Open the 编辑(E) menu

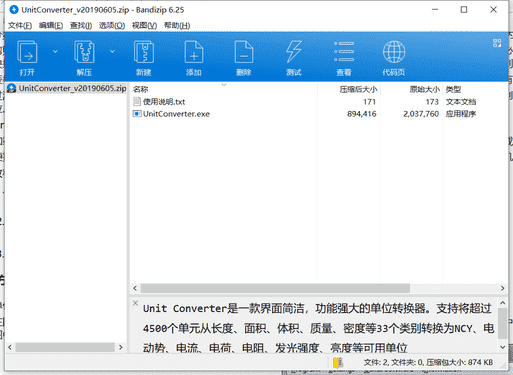(x=51, y=26)
